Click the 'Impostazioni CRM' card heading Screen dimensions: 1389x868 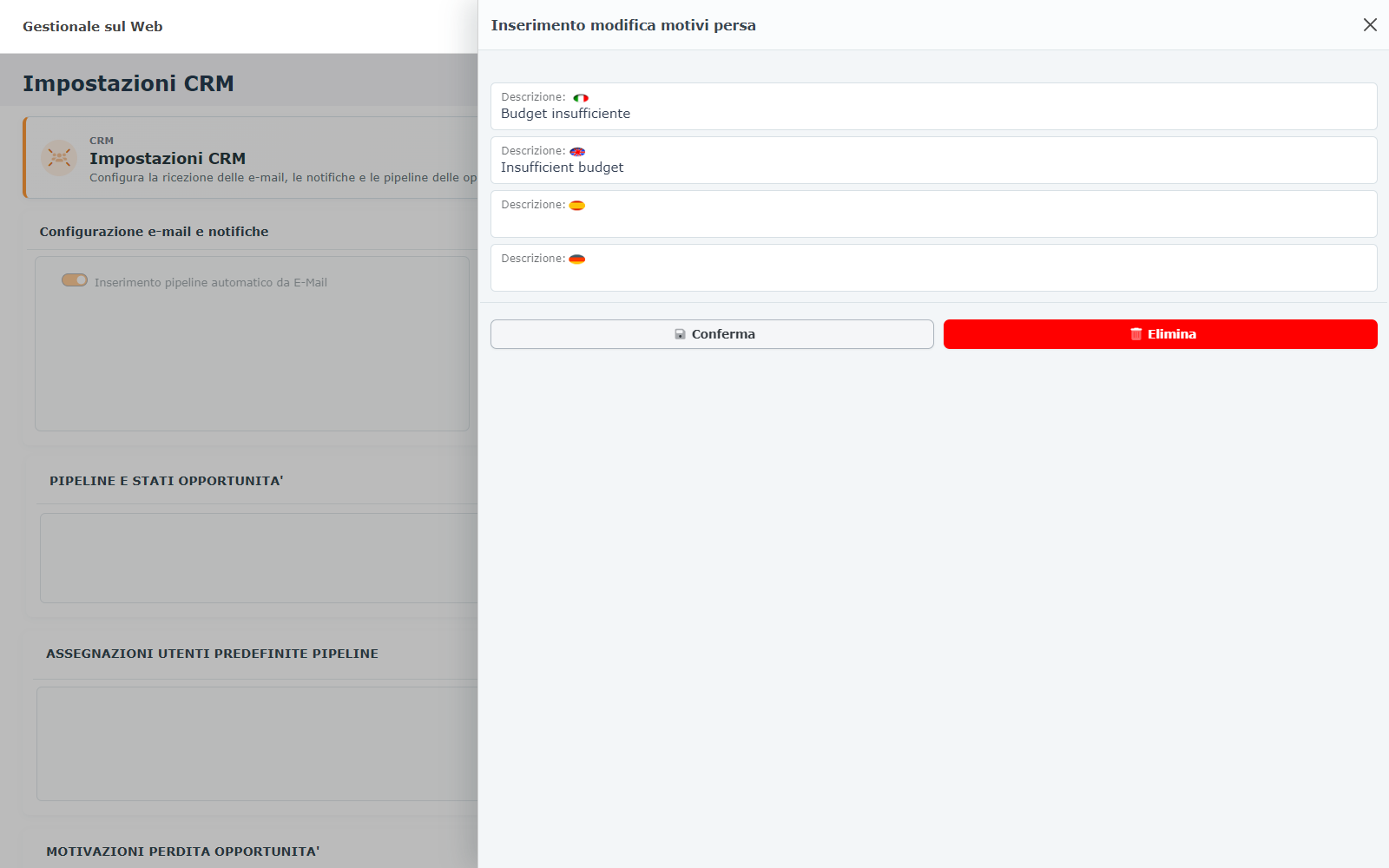(168, 159)
